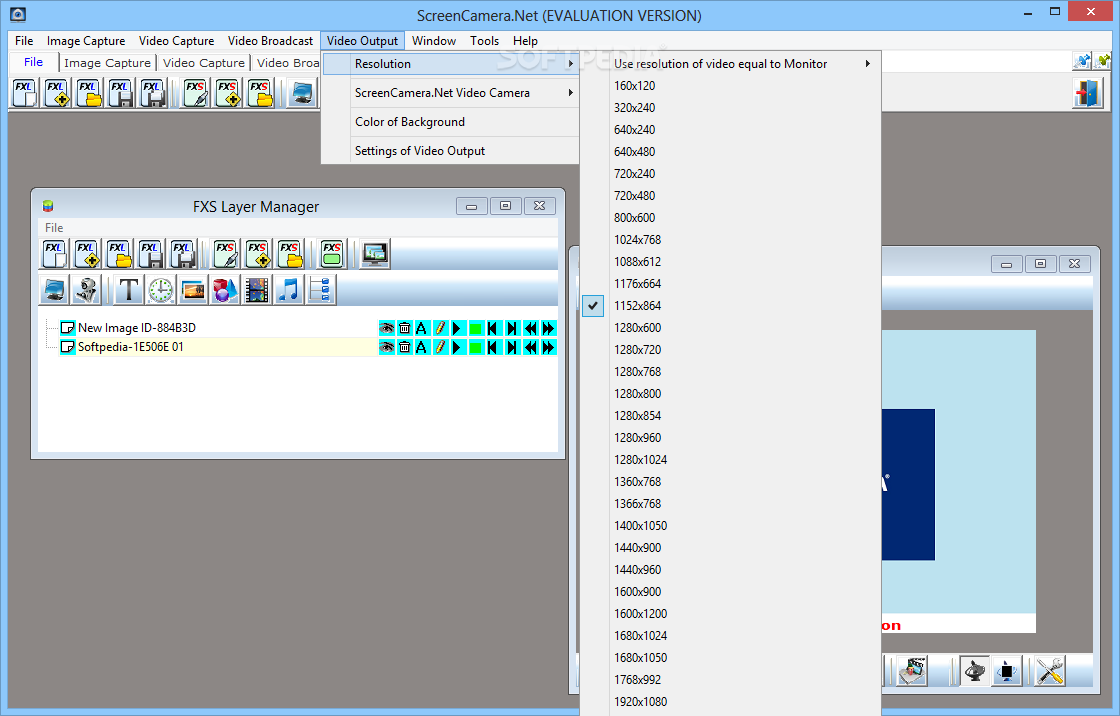
Task: Play the New Image ID-884B3D layer
Action: coord(458,328)
